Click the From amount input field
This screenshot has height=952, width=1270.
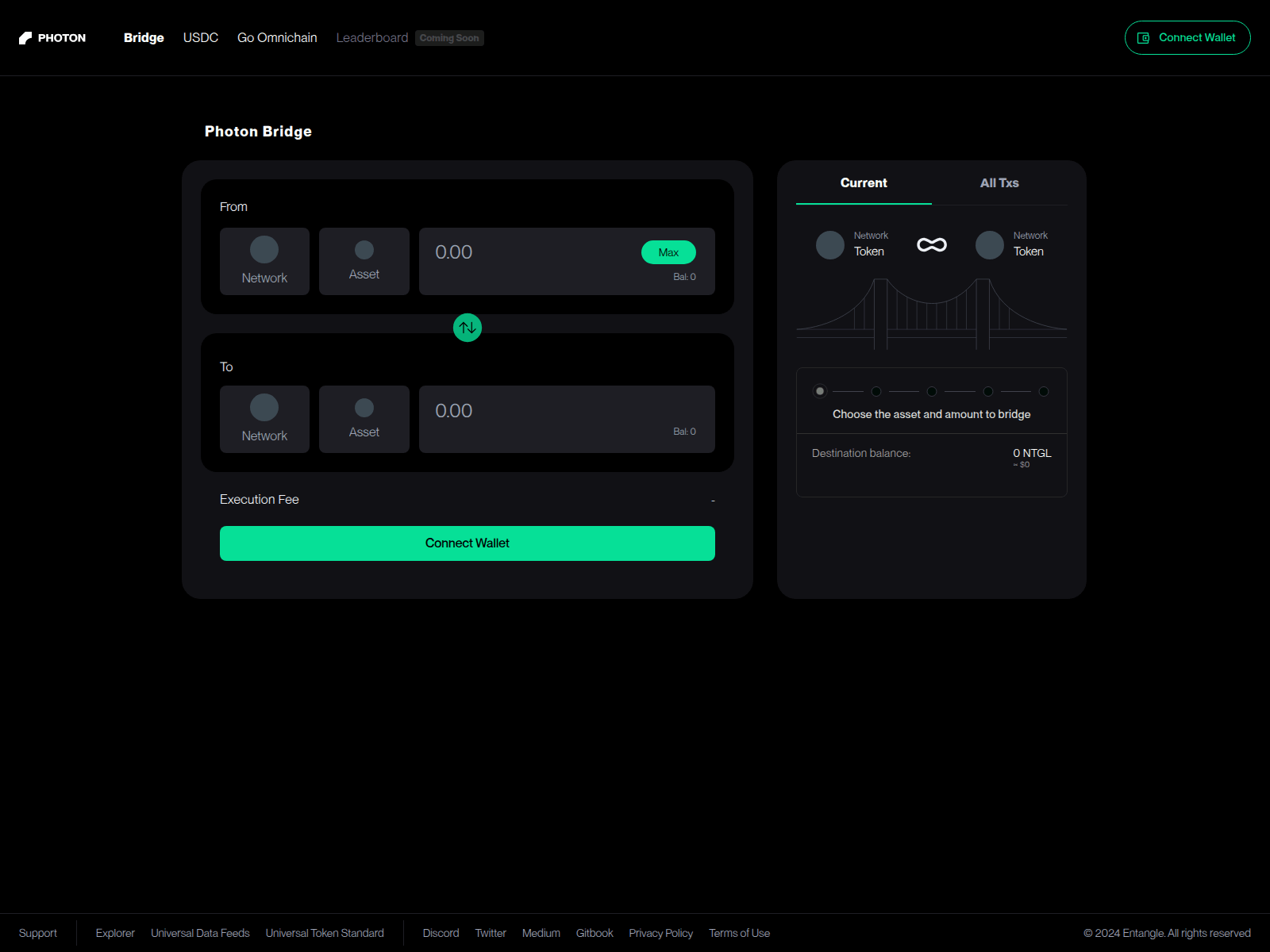pyautogui.click(x=567, y=262)
